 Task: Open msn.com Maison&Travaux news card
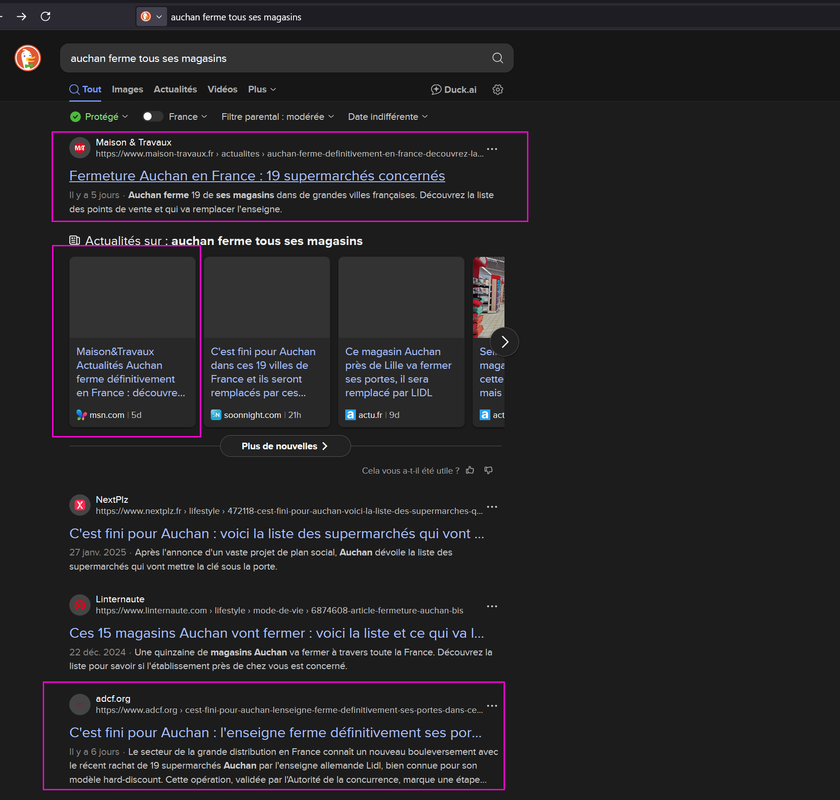(132, 342)
